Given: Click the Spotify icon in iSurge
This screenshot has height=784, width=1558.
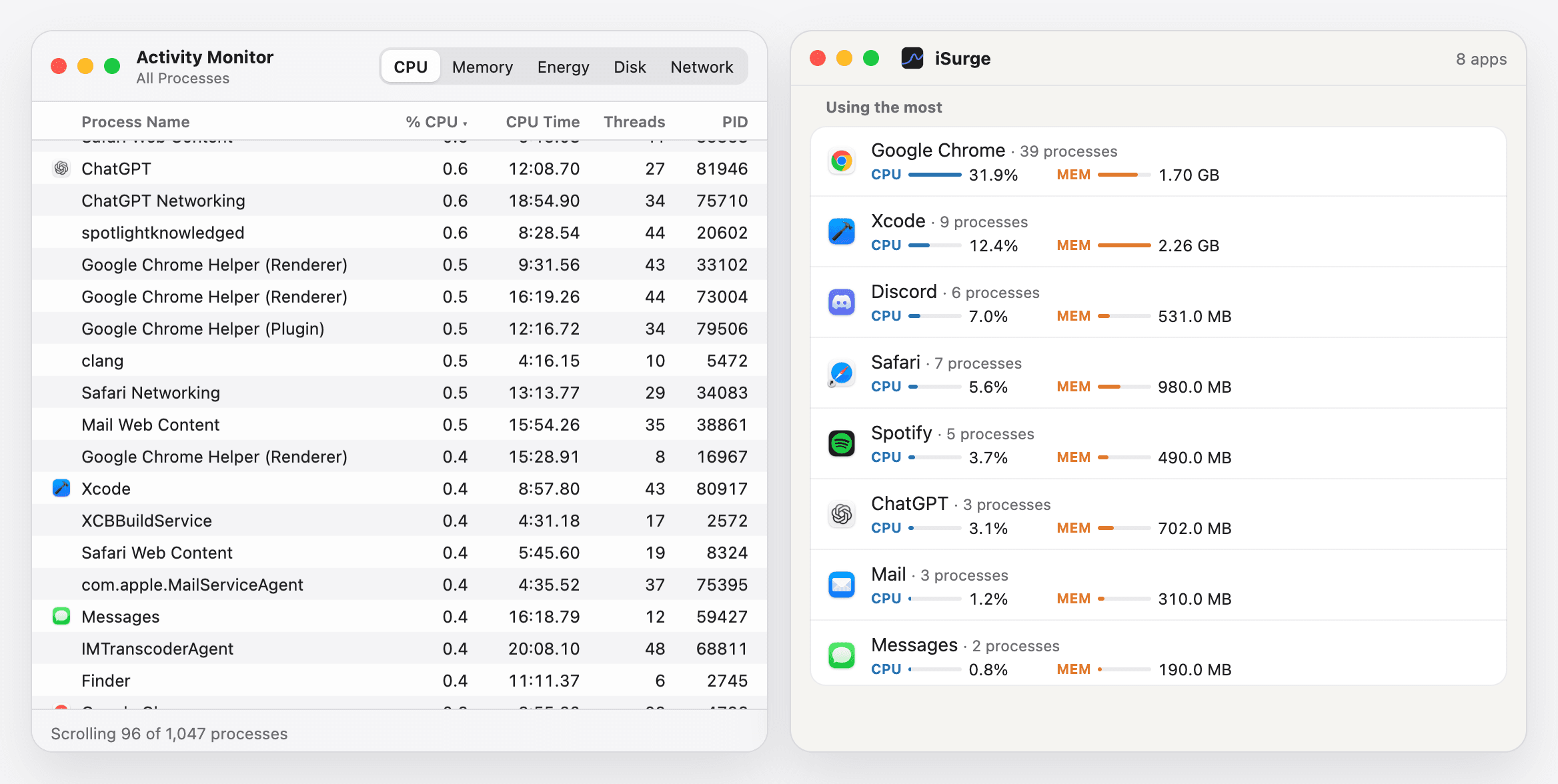Looking at the screenshot, I should point(842,444).
